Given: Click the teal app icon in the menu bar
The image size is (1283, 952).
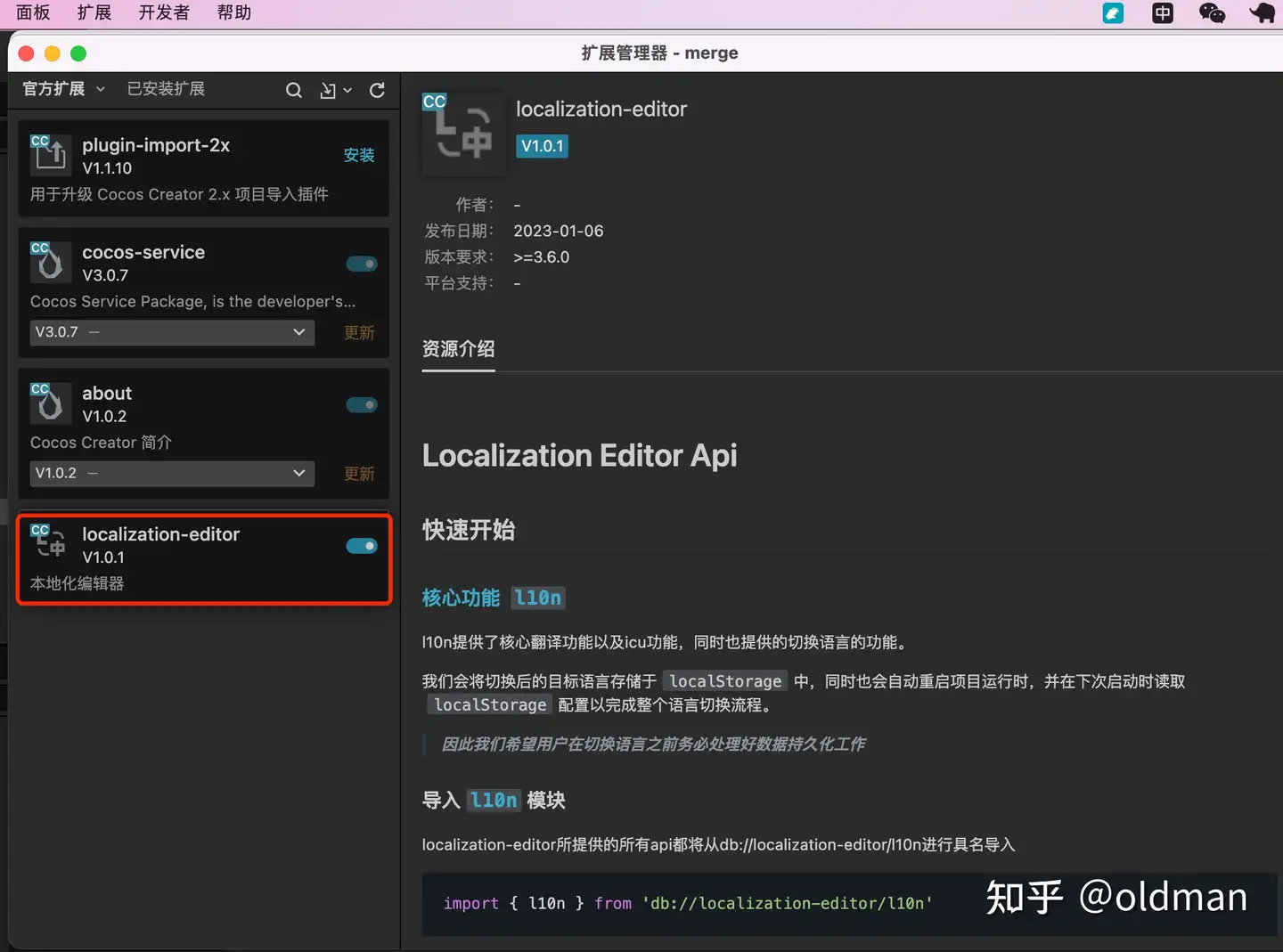Looking at the screenshot, I should pos(1113,12).
